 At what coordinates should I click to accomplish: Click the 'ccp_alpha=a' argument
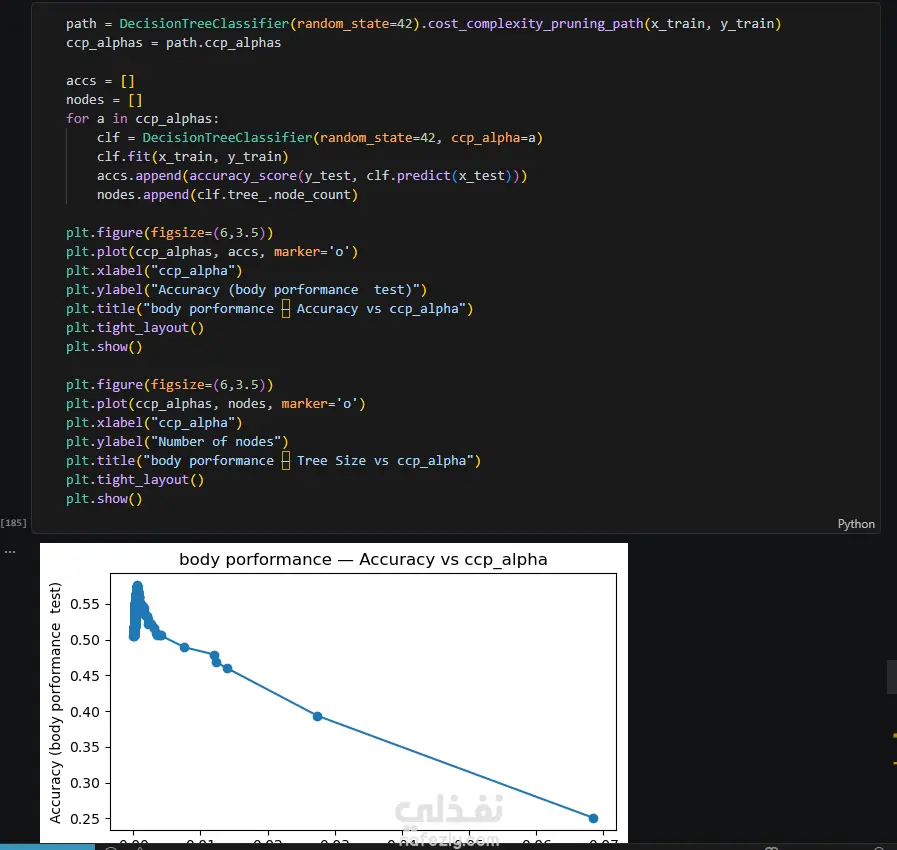tap(493, 138)
